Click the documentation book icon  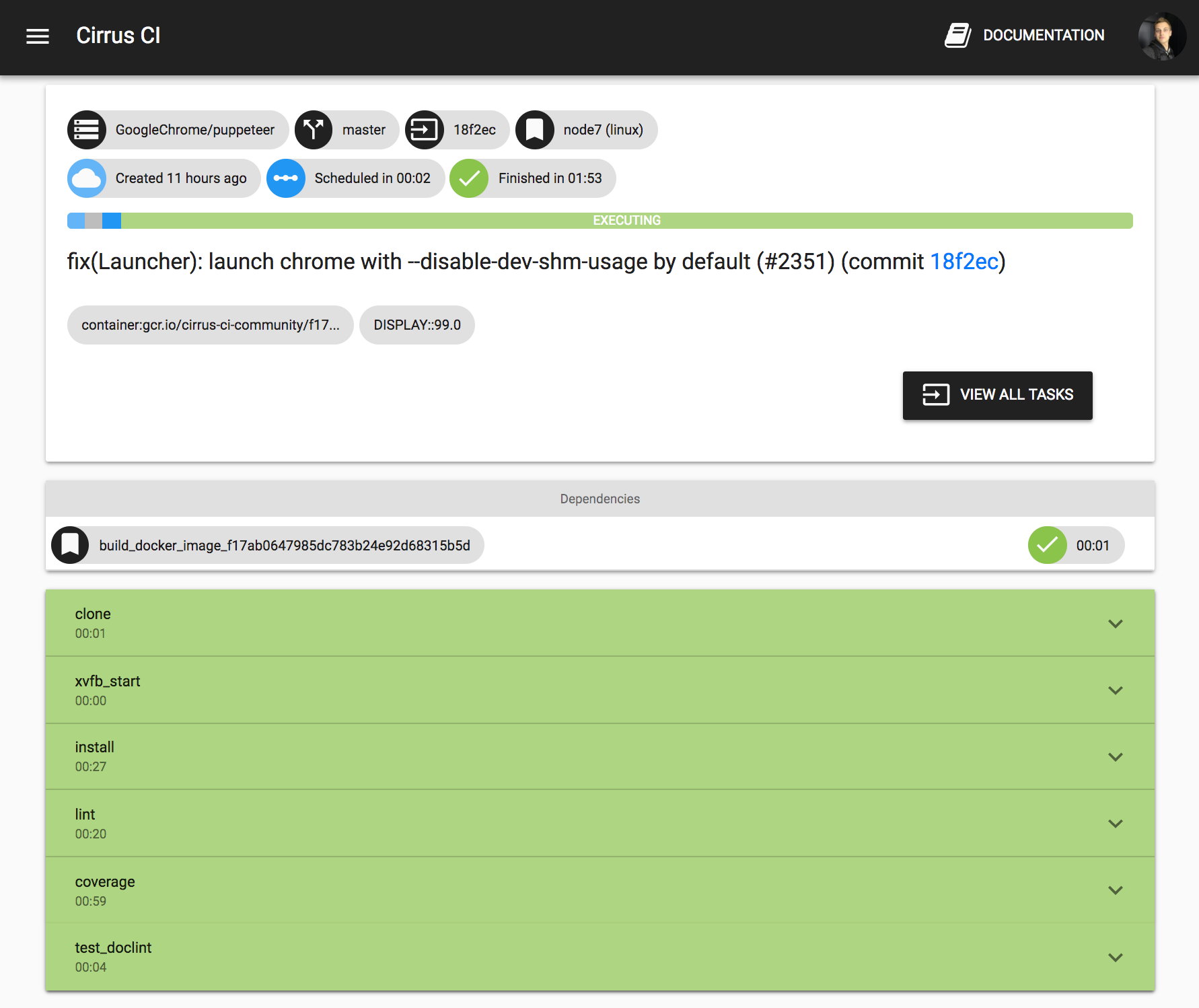(957, 35)
